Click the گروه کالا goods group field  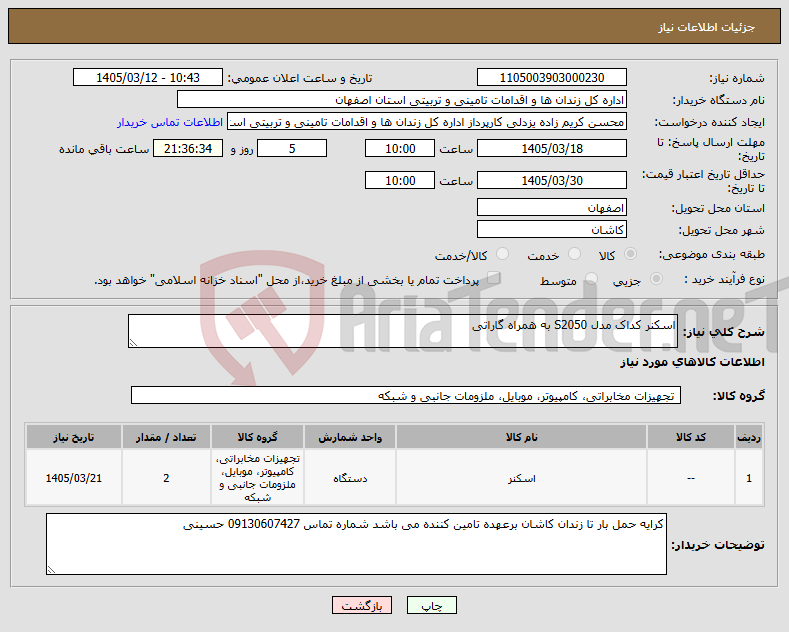pyautogui.click(x=406, y=396)
